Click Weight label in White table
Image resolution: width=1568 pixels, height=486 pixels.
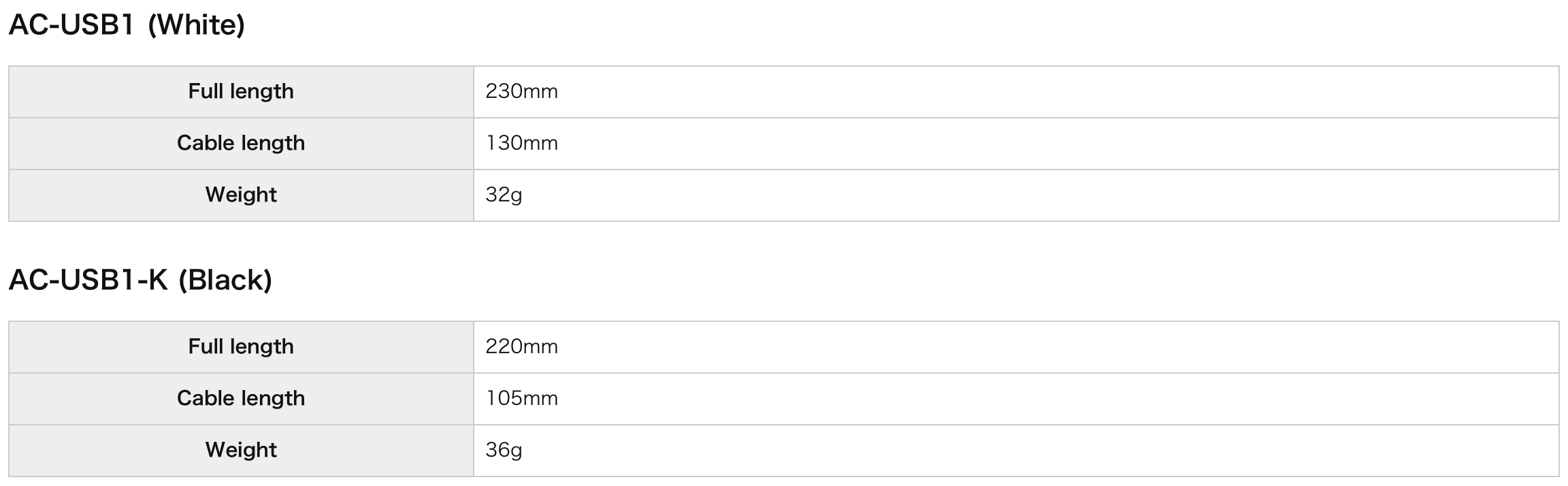(x=241, y=195)
